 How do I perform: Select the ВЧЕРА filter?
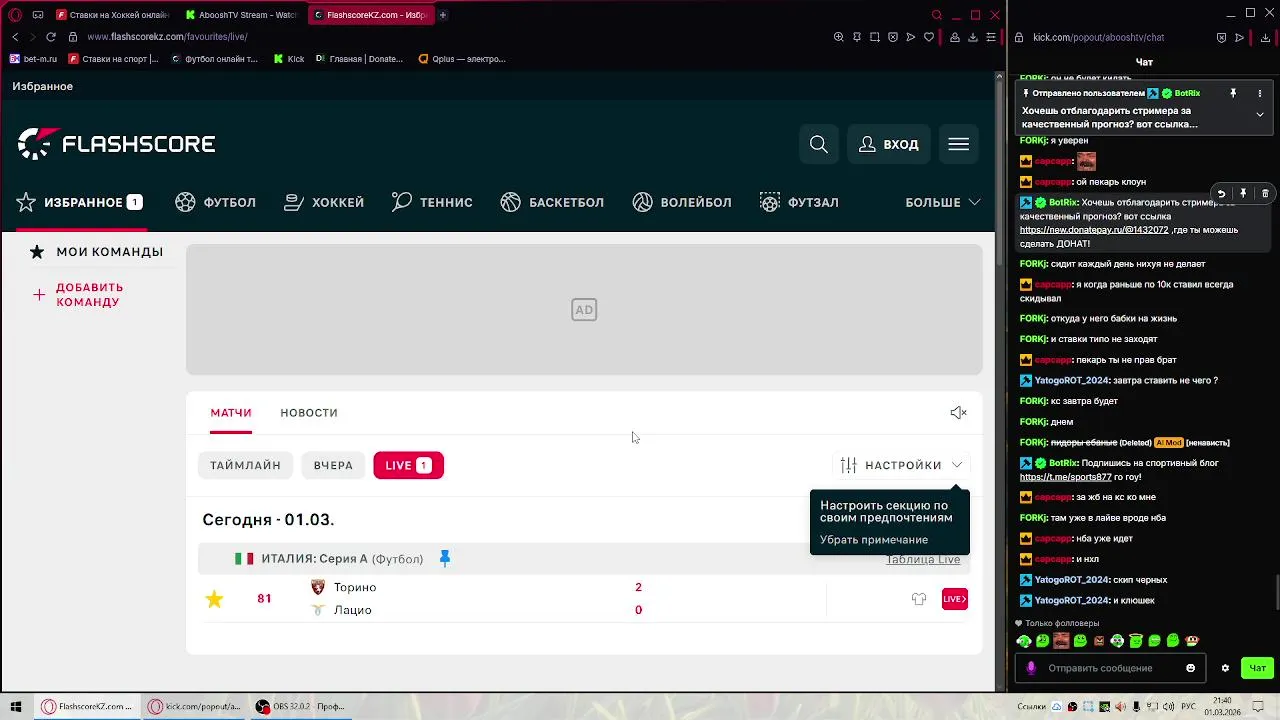(x=333, y=465)
